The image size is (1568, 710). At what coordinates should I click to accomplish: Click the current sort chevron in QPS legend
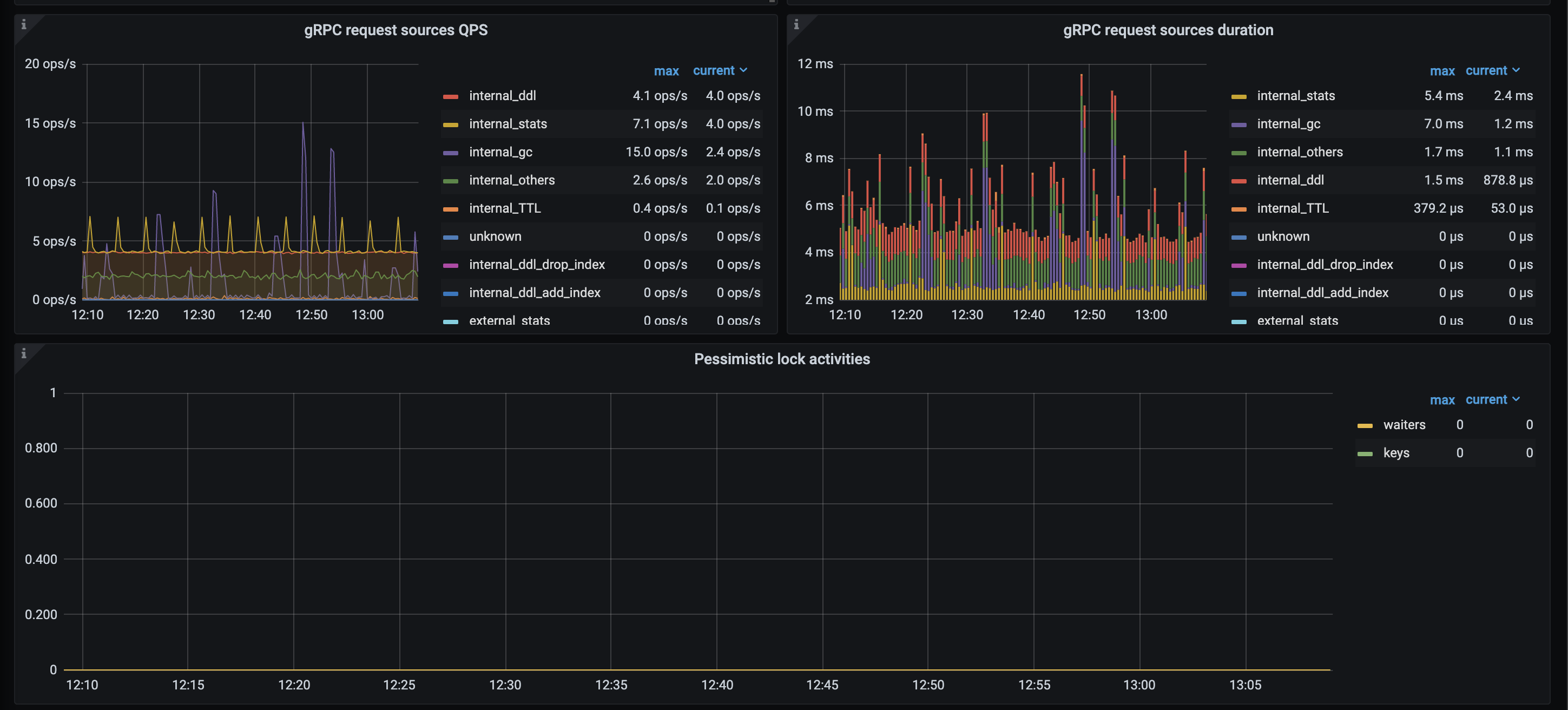click(745, 71)
